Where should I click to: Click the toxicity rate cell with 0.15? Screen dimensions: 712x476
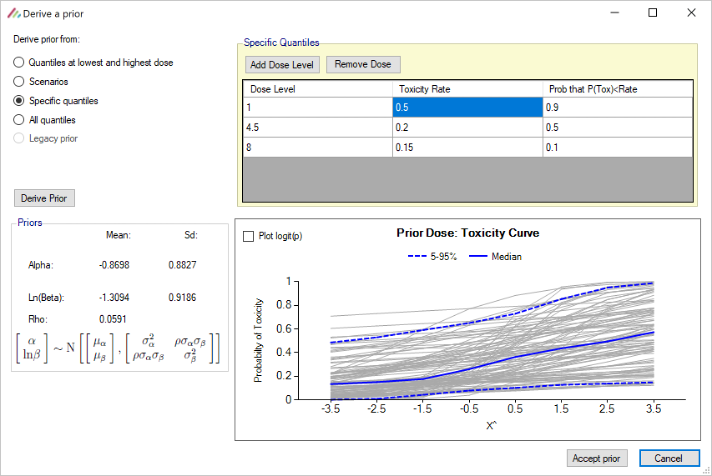(468, 146)
